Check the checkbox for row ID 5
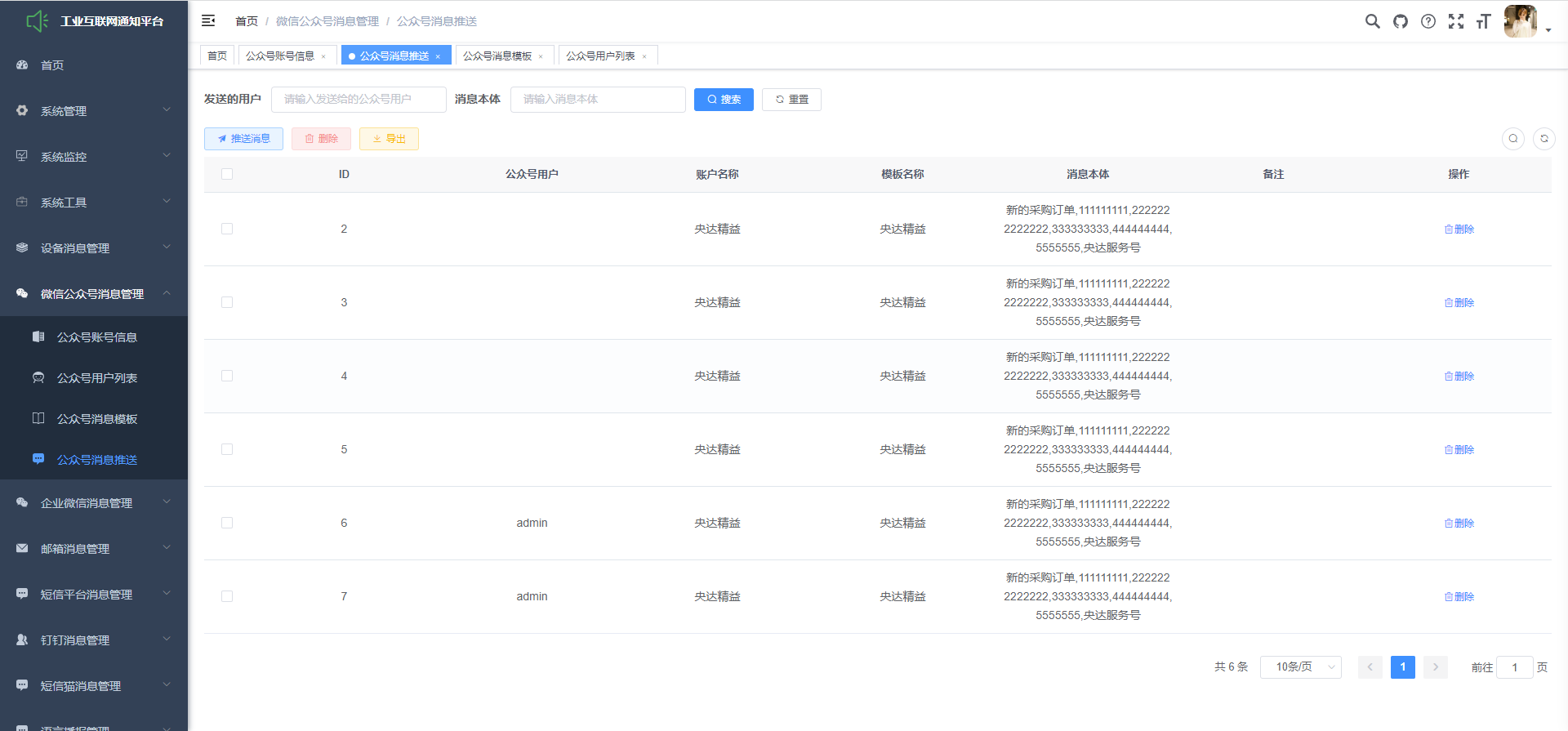Image resolution: width=1568 pixels, height=731 pixels. (227, 449)
